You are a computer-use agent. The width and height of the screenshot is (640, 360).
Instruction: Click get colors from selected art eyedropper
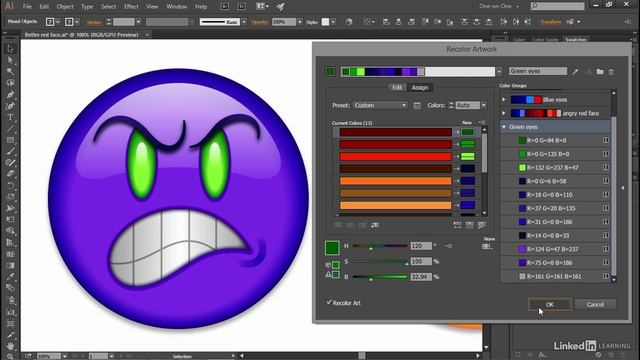pos(575,72)
